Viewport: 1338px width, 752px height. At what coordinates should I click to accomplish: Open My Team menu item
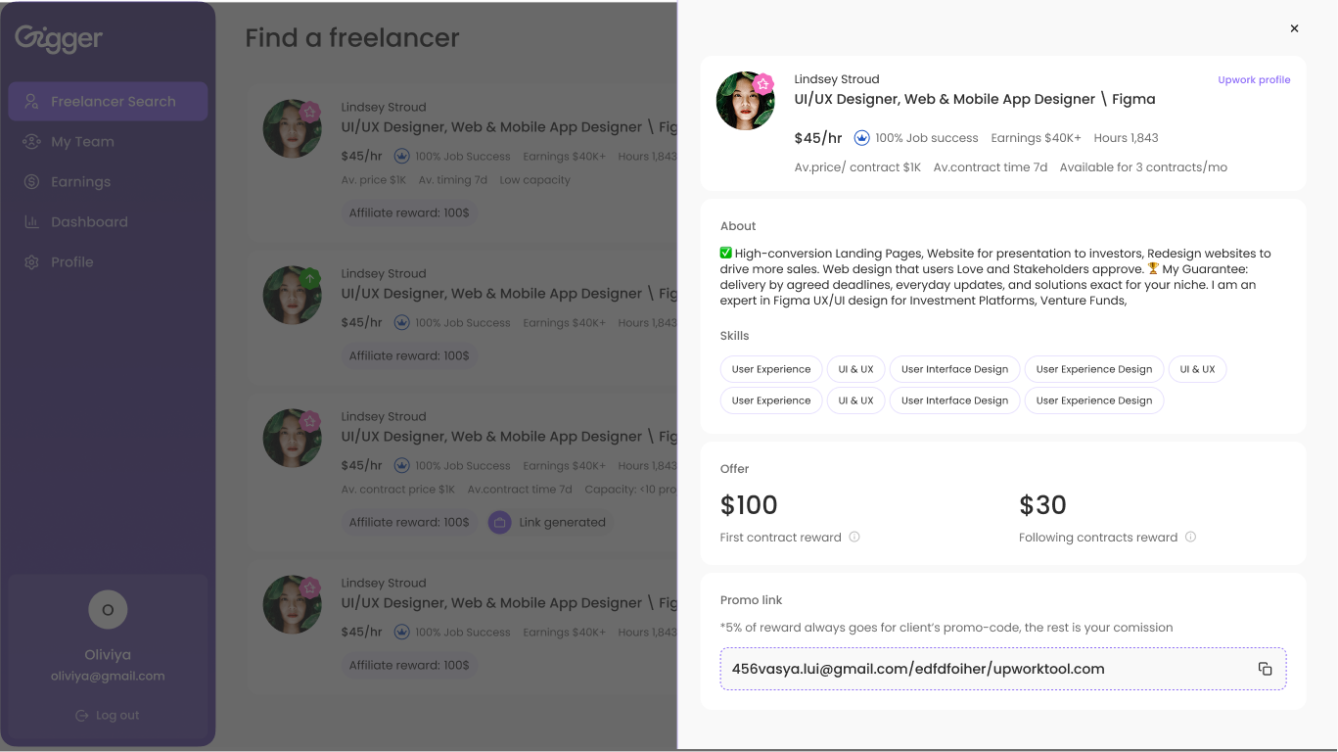(82, 142)
